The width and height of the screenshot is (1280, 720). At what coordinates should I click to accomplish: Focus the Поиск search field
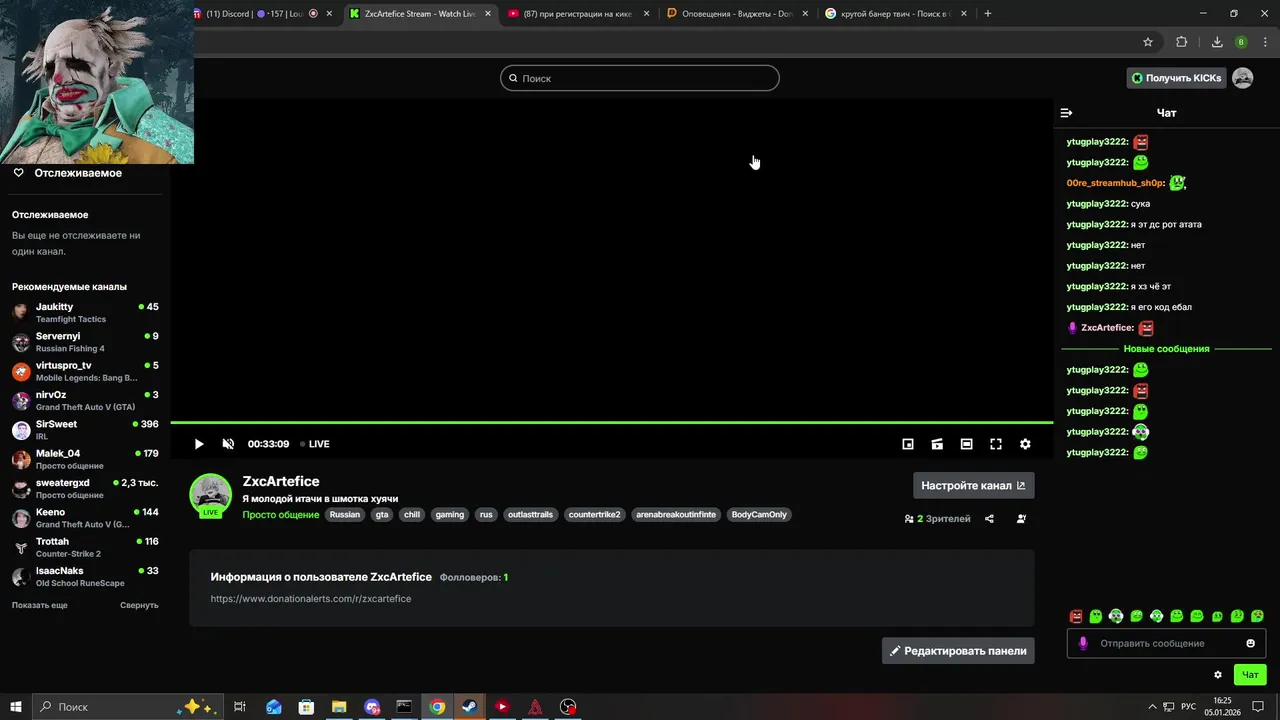coord(640,78)
